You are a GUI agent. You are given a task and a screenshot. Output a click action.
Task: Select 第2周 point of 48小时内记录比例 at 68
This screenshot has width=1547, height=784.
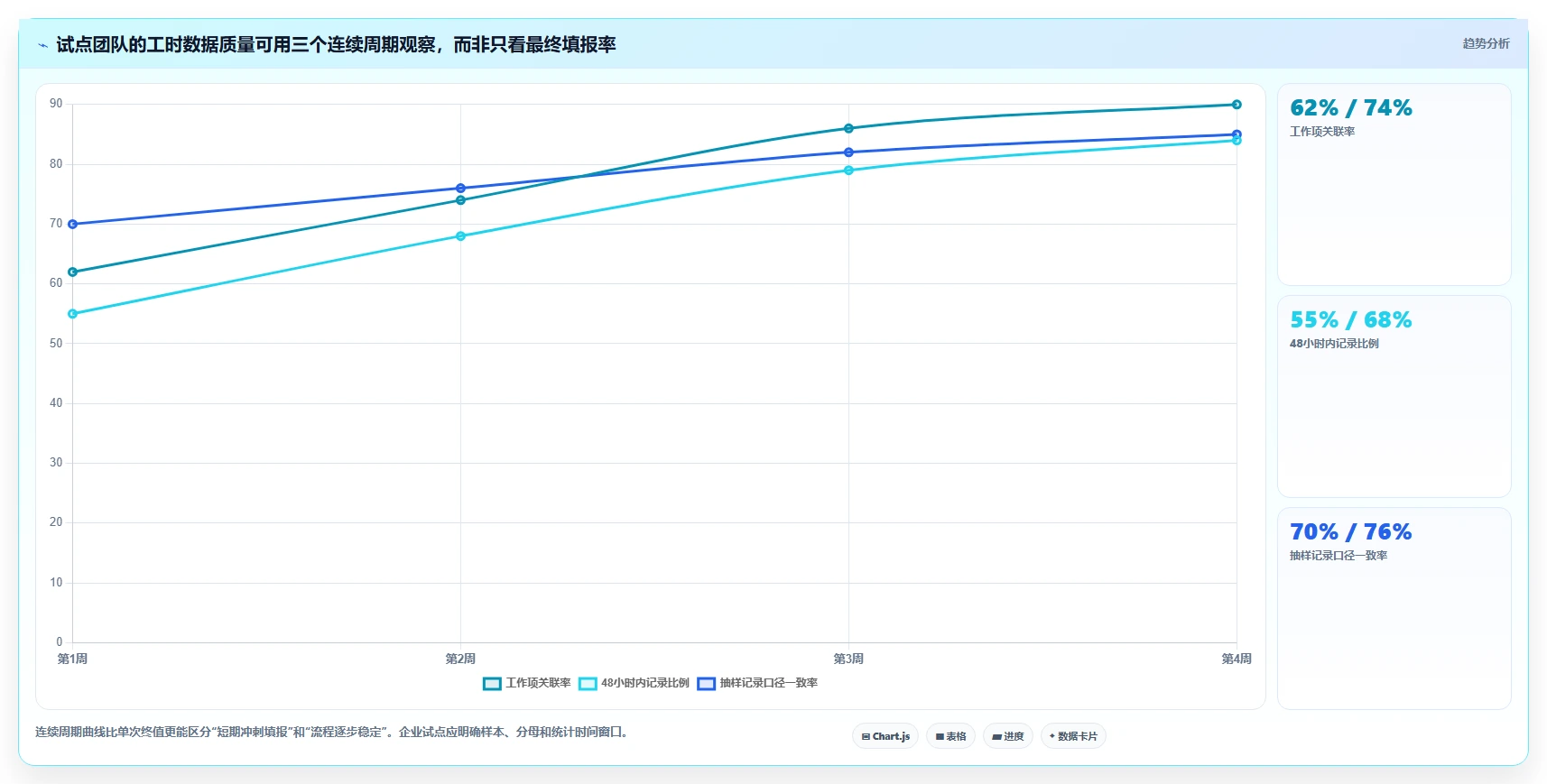(x=460, y=236)
